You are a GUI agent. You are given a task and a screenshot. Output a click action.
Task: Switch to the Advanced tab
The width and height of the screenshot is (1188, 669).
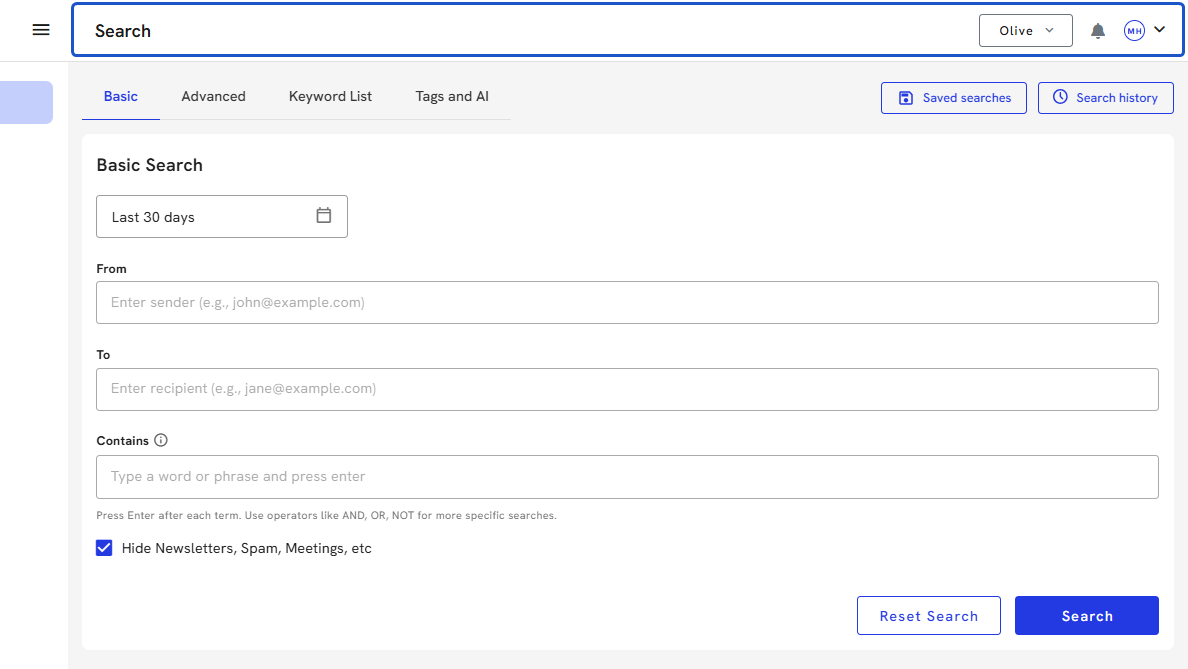tap(213, 97)
